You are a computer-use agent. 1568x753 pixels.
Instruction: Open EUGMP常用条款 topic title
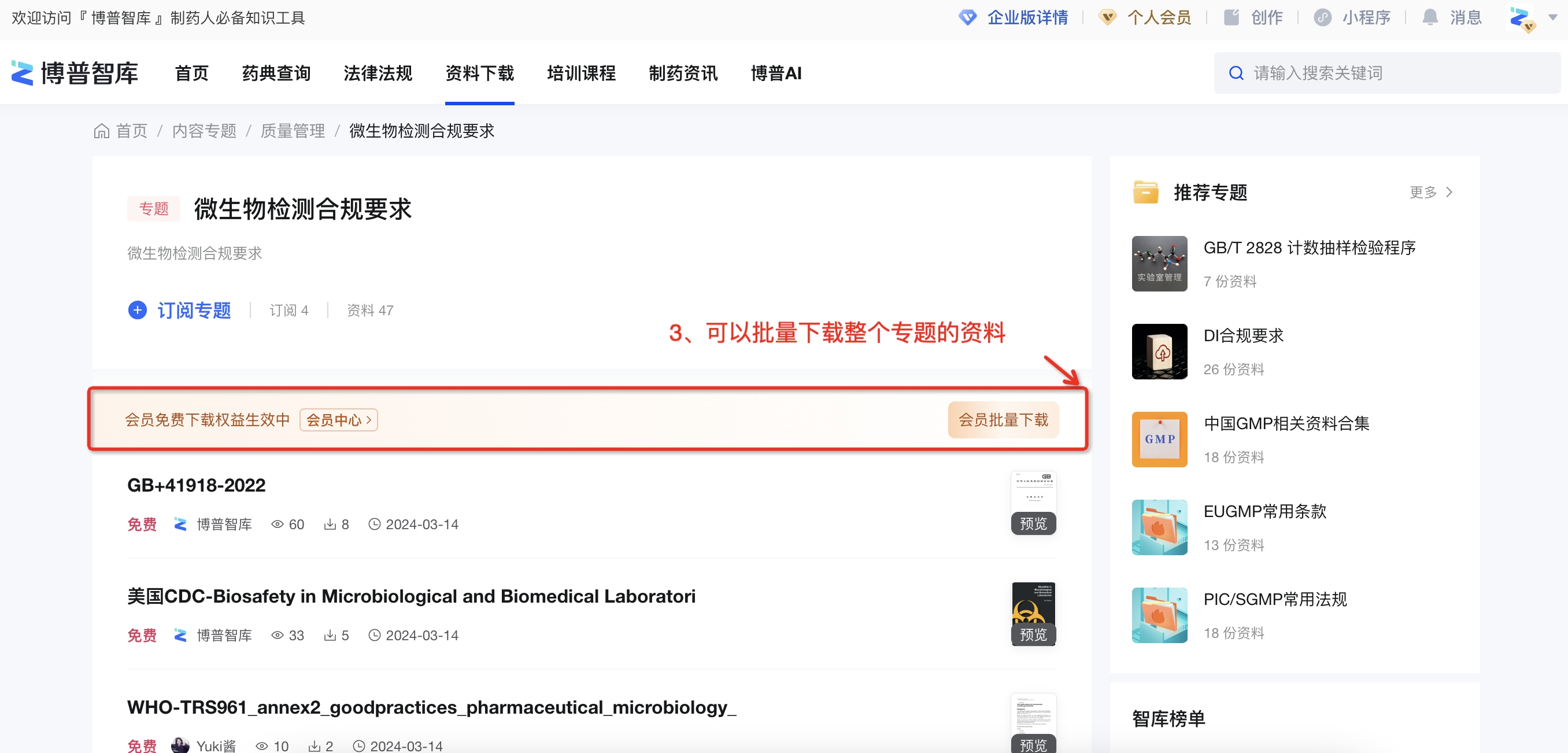(x=1265, y=511)
